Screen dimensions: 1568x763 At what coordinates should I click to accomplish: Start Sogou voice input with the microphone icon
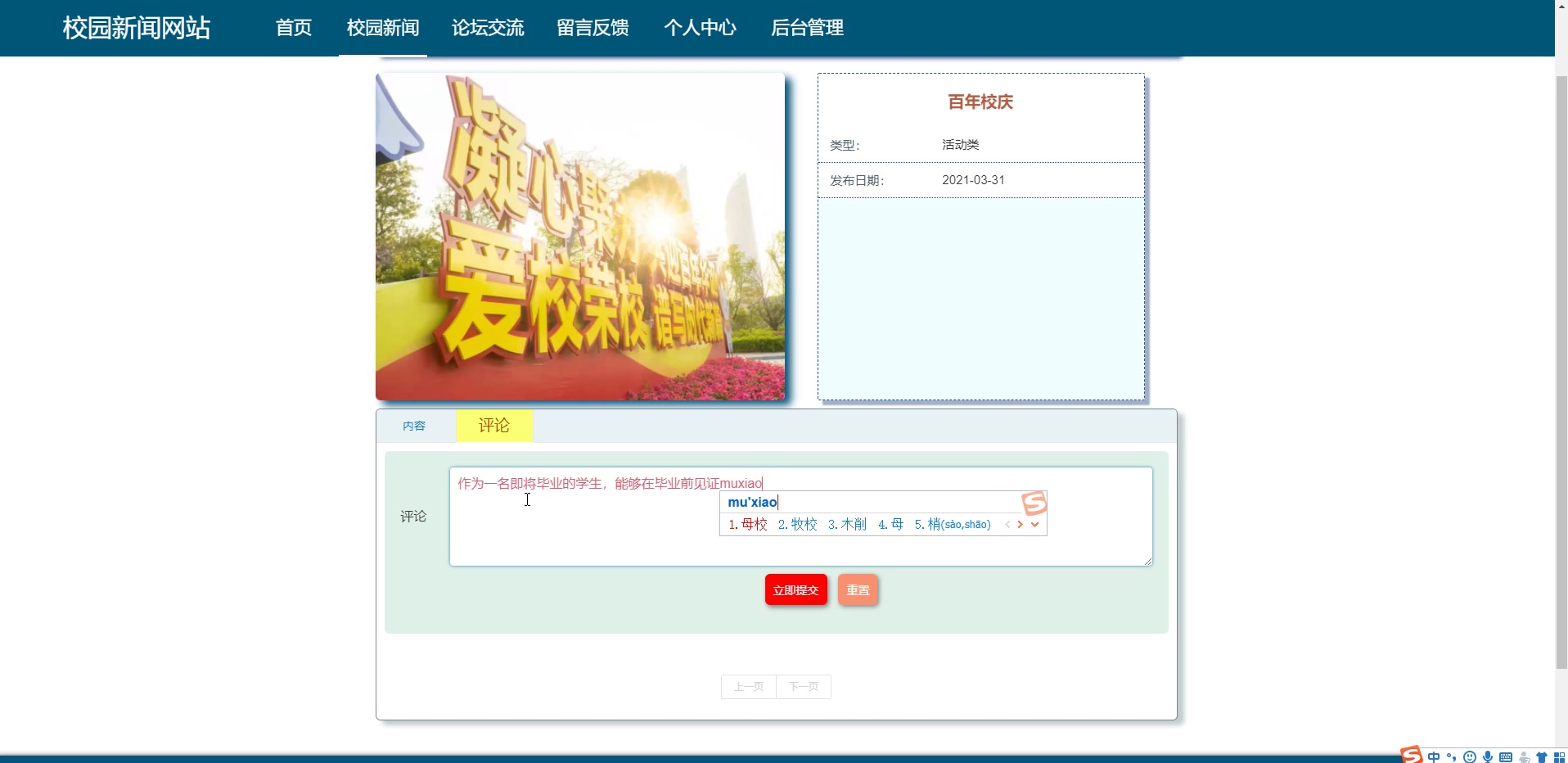(x=1488, y=757)
